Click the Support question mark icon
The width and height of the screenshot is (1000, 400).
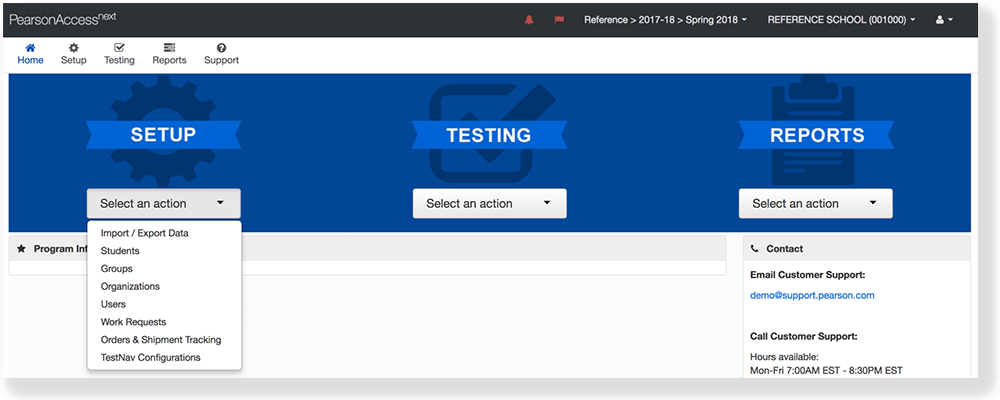coord(221,47)
